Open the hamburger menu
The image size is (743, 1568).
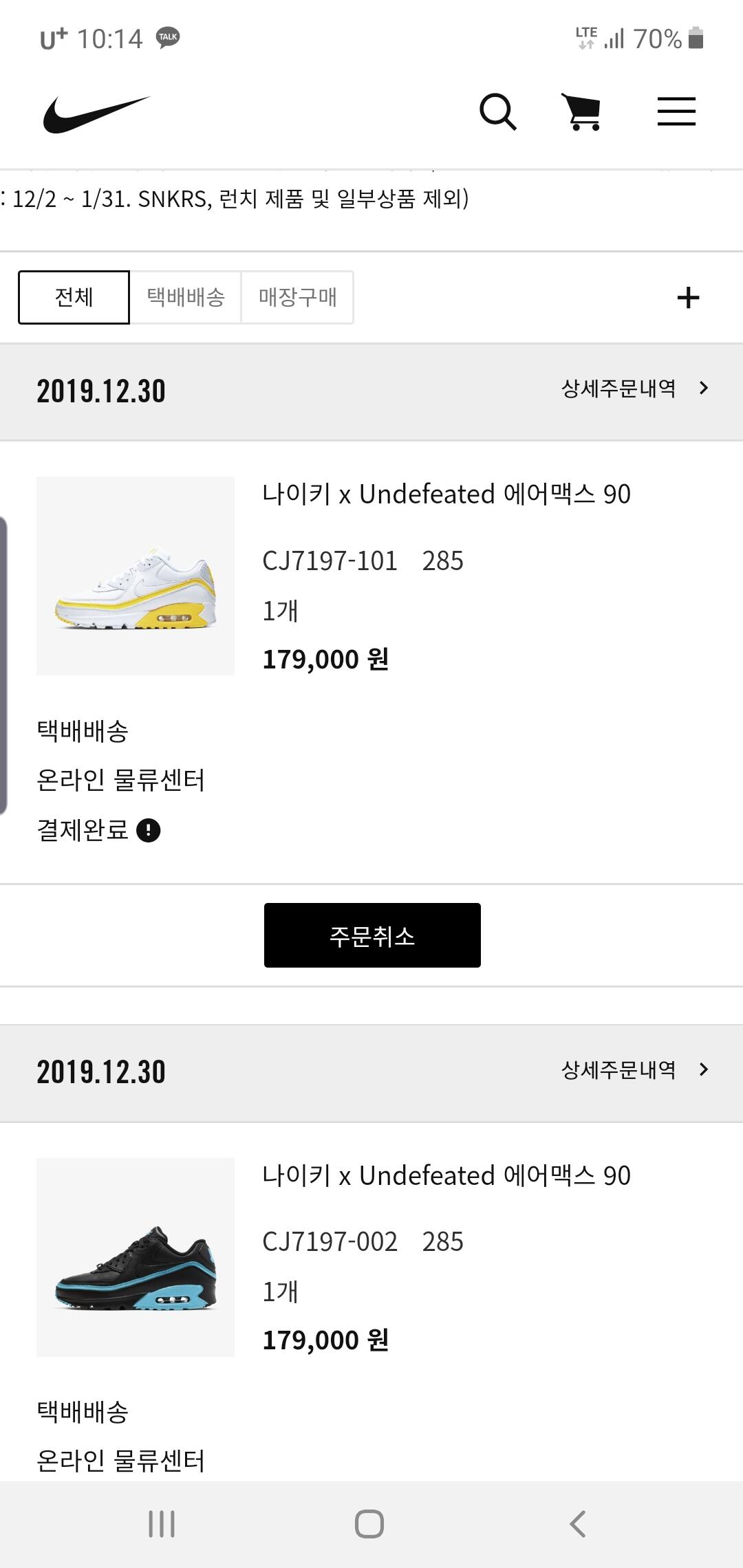[x=676, y=112]
